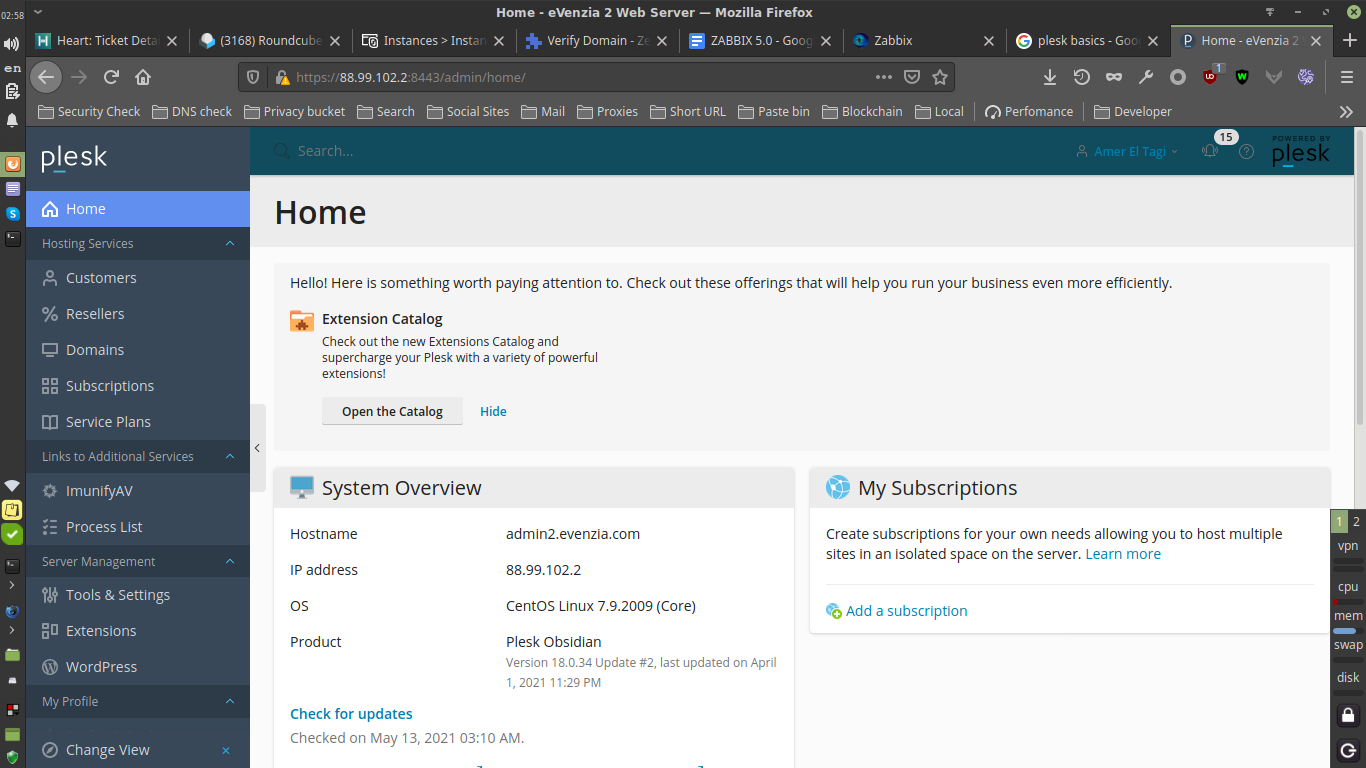
Task: Click the Firefox address bar URL
Action: click(580, 77)
